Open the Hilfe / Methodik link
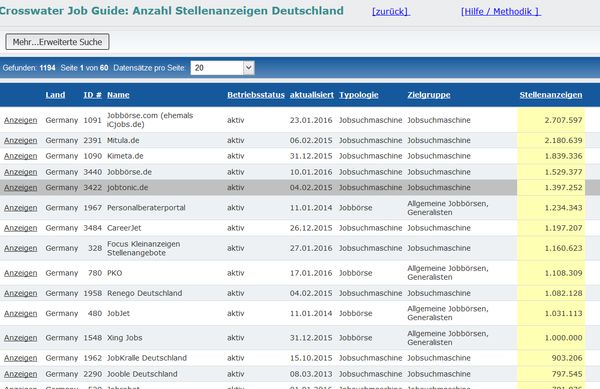Image resolution: width=600 pixels, height=389 pixels. click(x=501, y=12)
